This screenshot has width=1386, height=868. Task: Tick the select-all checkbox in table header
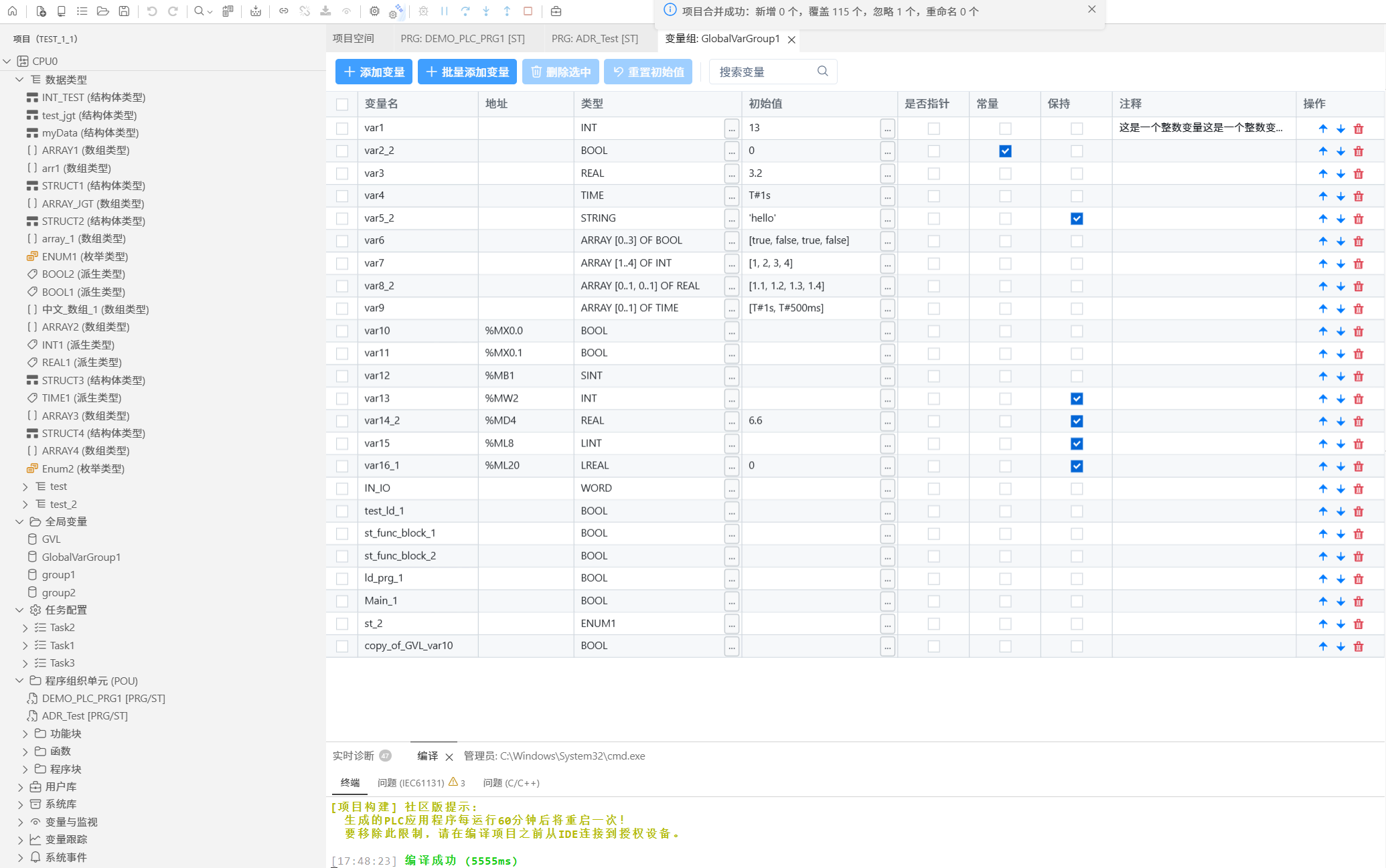pyautogui.click(x=342, y=104)
